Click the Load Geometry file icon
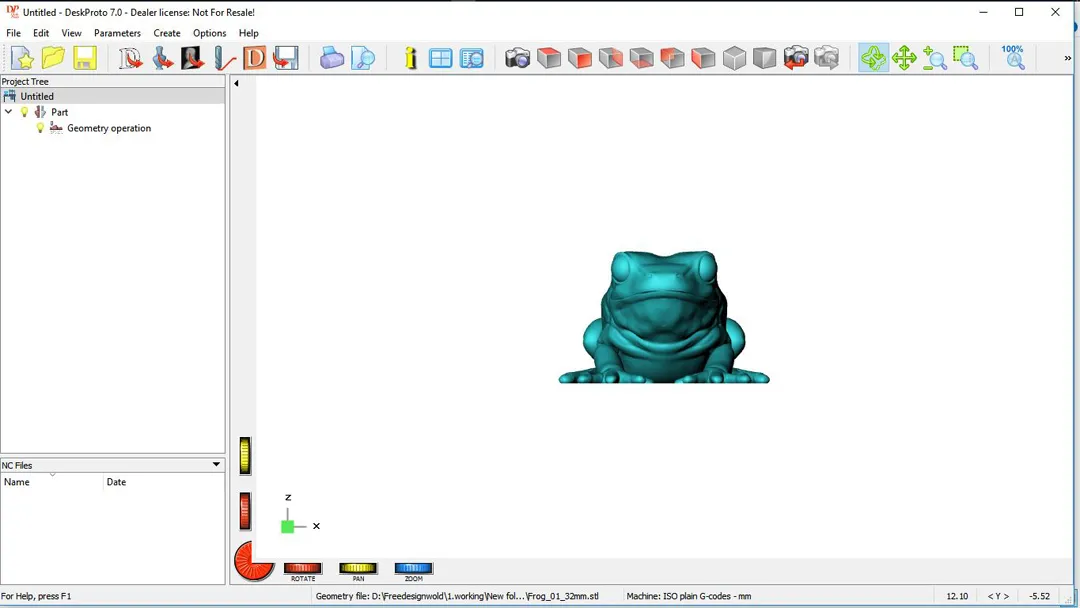 point(162,58)
